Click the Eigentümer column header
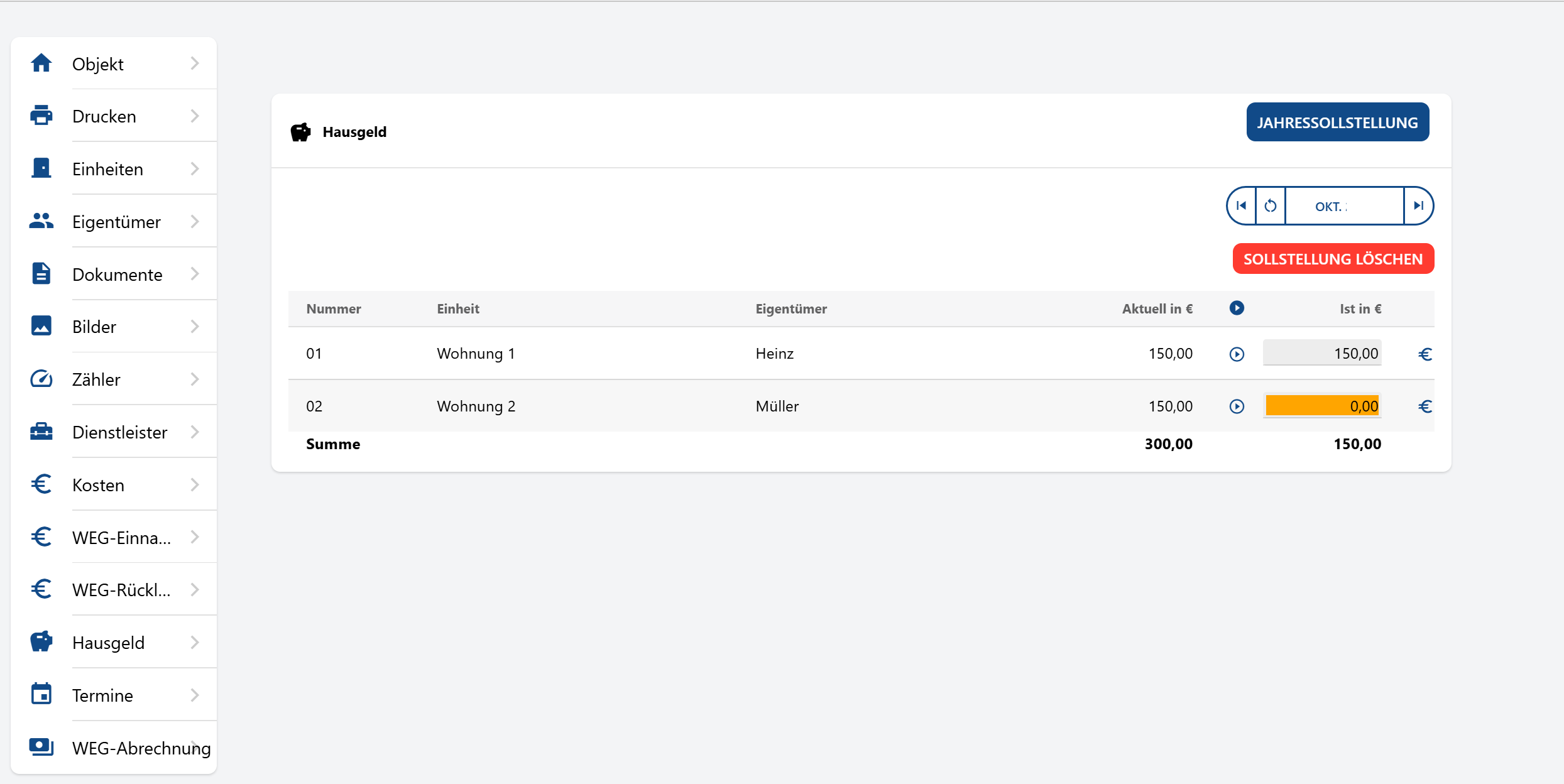The image size is (1564, 784). tap(791, 308)
